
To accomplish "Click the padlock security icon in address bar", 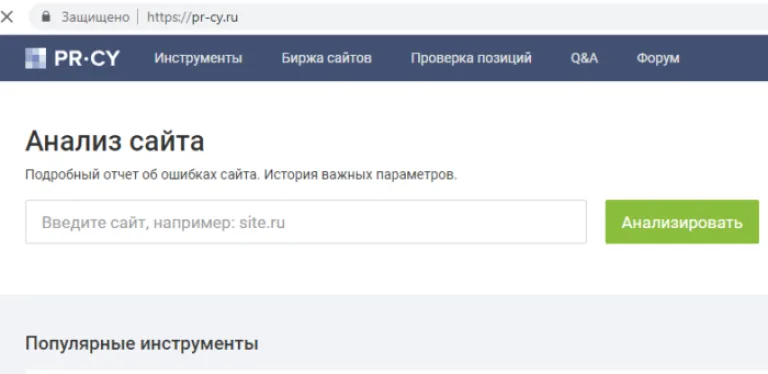I will (x=46, y=17).
